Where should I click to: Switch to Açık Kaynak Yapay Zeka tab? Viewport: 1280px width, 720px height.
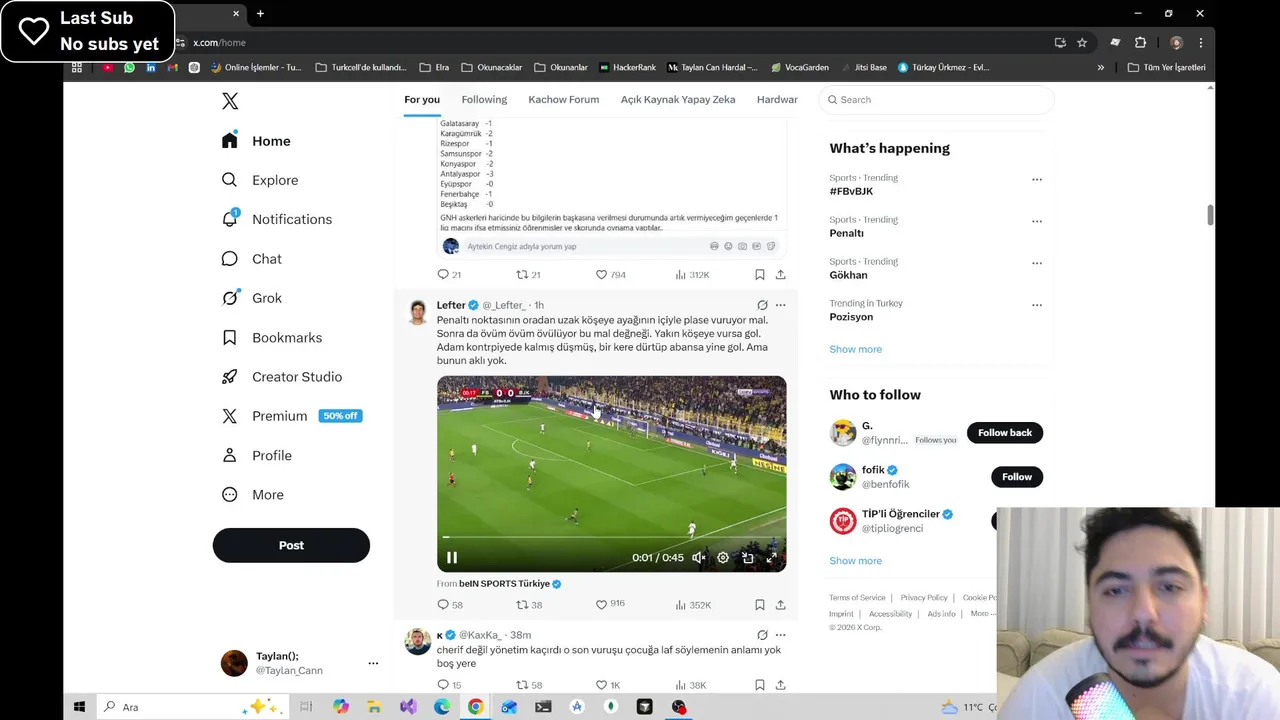pos(678,100)
